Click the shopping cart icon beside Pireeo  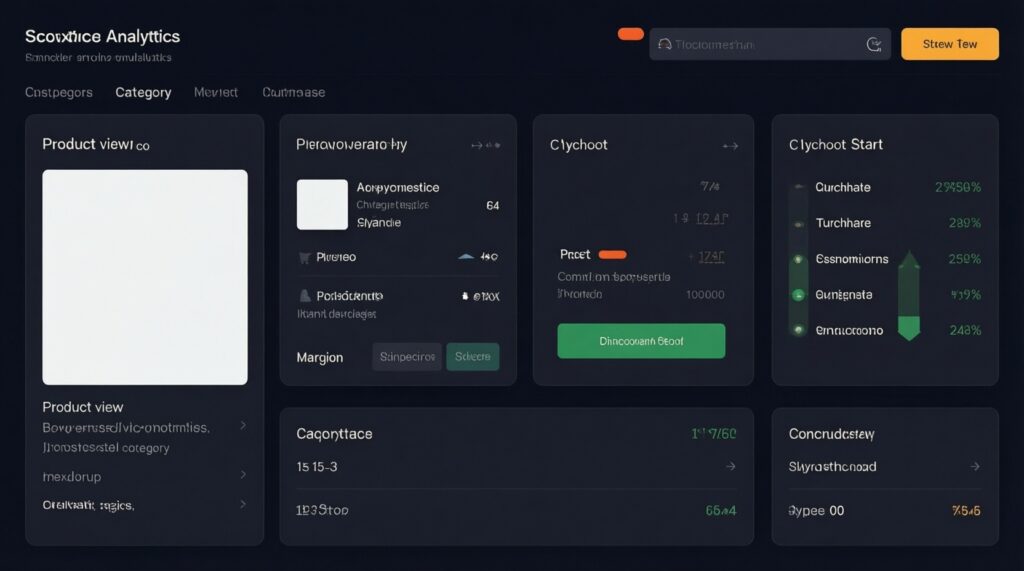coord(304,257)
